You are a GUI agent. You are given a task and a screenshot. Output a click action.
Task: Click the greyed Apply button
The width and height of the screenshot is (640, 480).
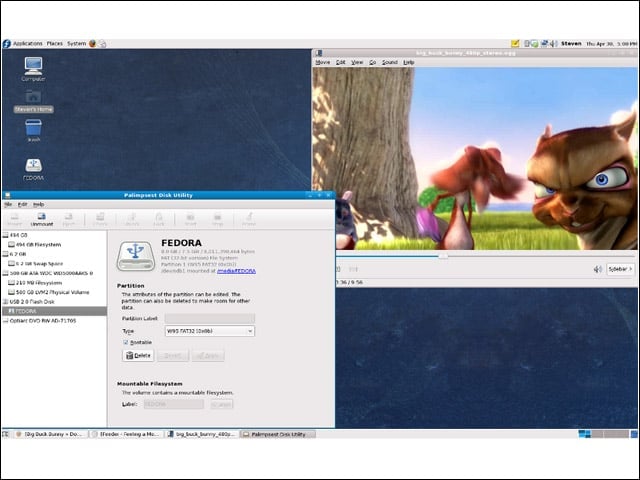208,356
